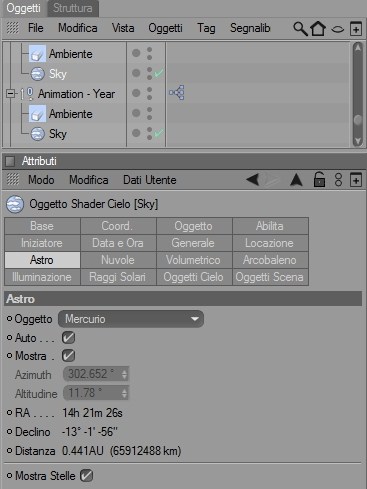Open the Nuvole tab

pos(118,260)
